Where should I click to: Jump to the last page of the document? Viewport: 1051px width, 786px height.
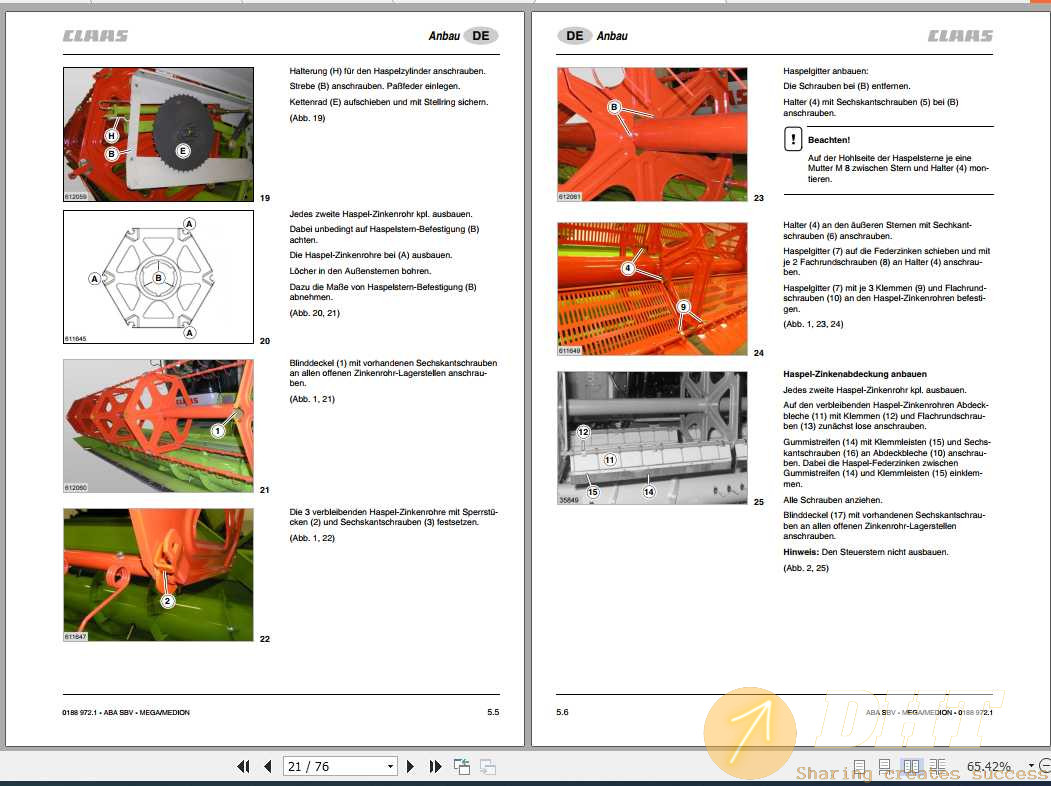[435, 766]
